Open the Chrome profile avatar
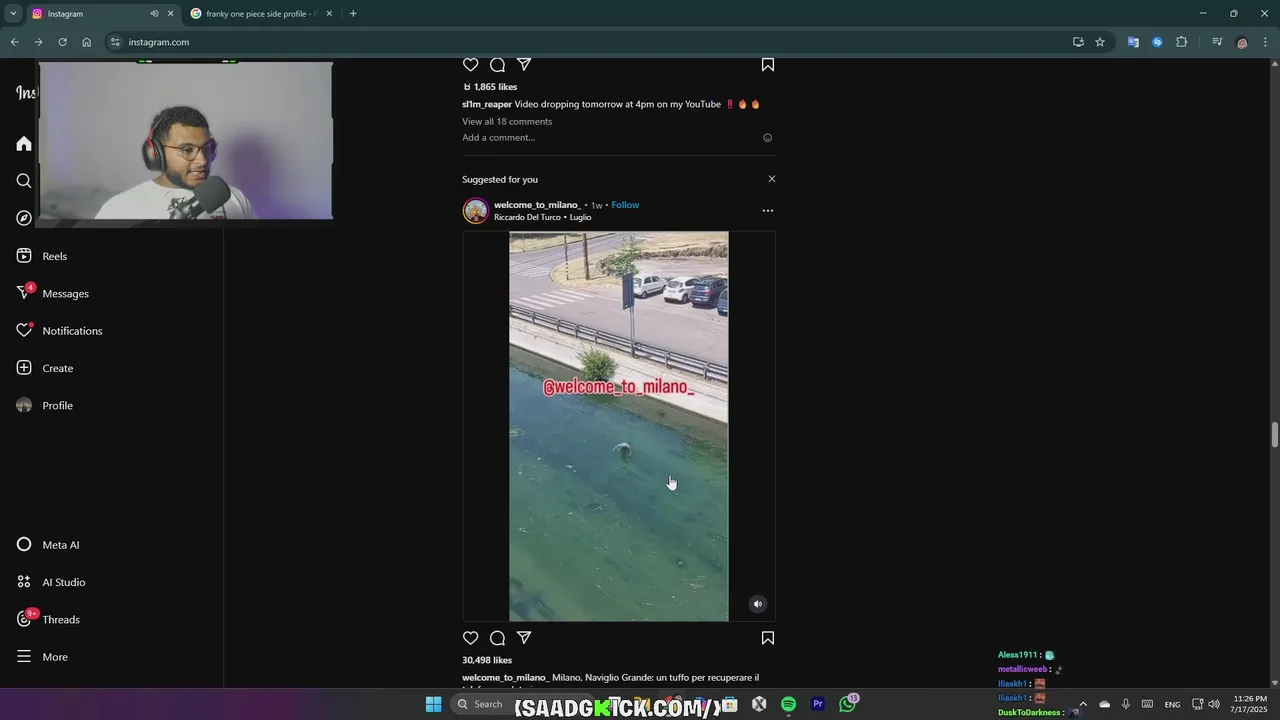The height and width of the screenshot is (720, 1280). click(x=1242, y=42)
